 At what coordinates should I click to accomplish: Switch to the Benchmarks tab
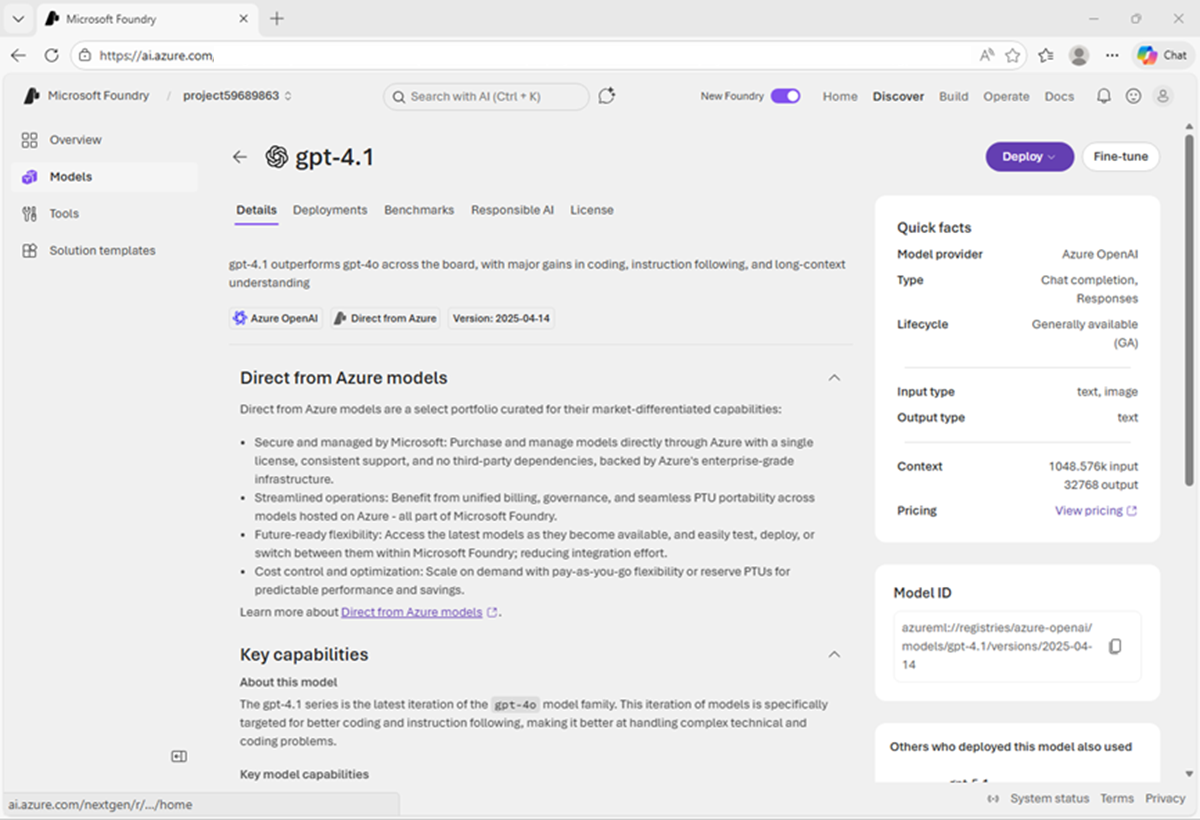click(x=419, y=210)
